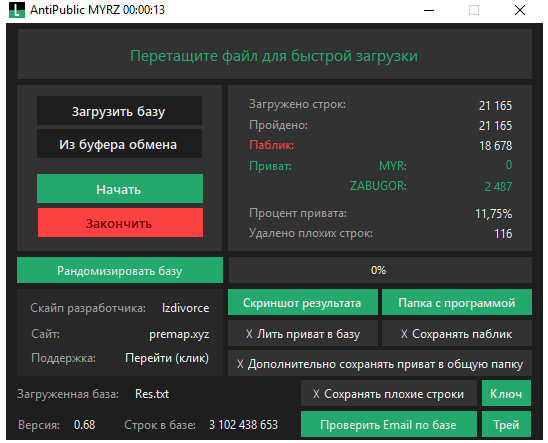Open support via Перейти (клик) link

click(167, 358)
